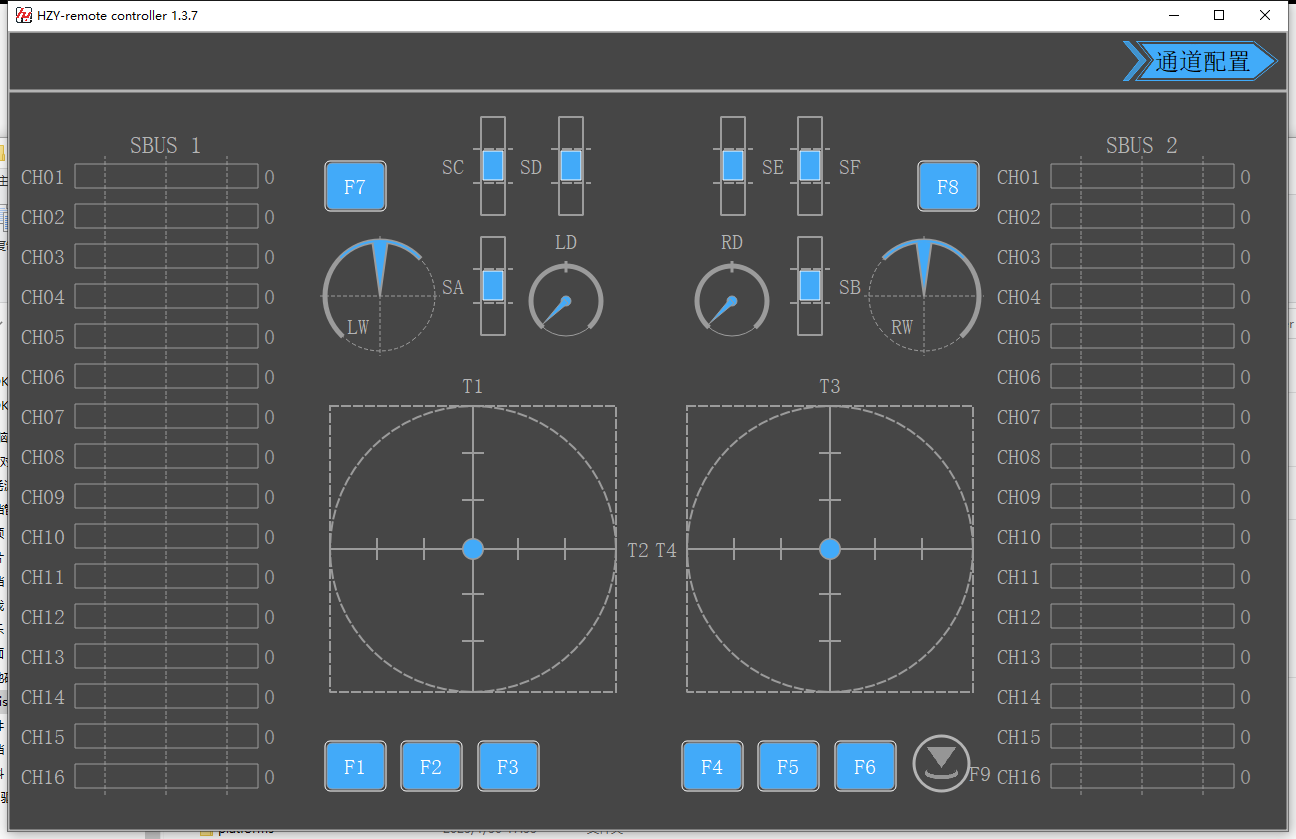
Task: Flip the SE switch
Action: (733, 166)
